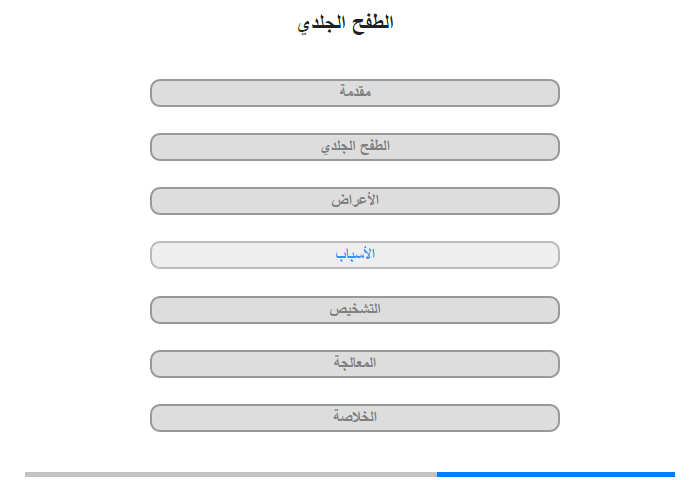Click the right end of blue progress bar
This screenshot has height=480, width=700.
[x=673, y=474]
